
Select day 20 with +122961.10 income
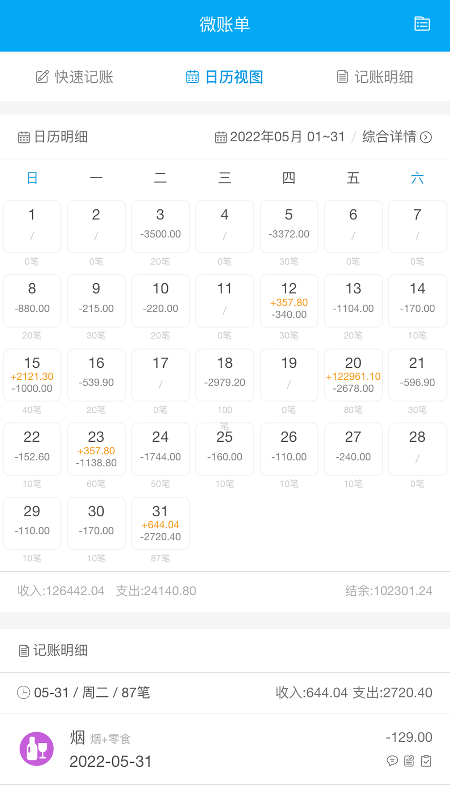[x=353, y=375]
